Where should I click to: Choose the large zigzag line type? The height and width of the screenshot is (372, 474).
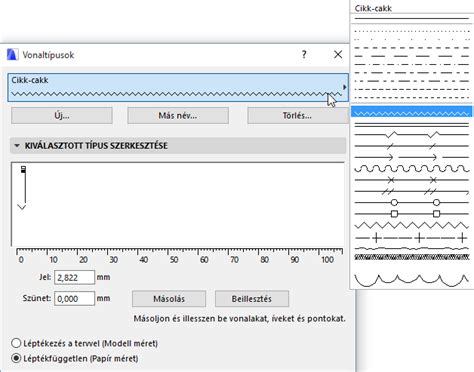point(412,225)
